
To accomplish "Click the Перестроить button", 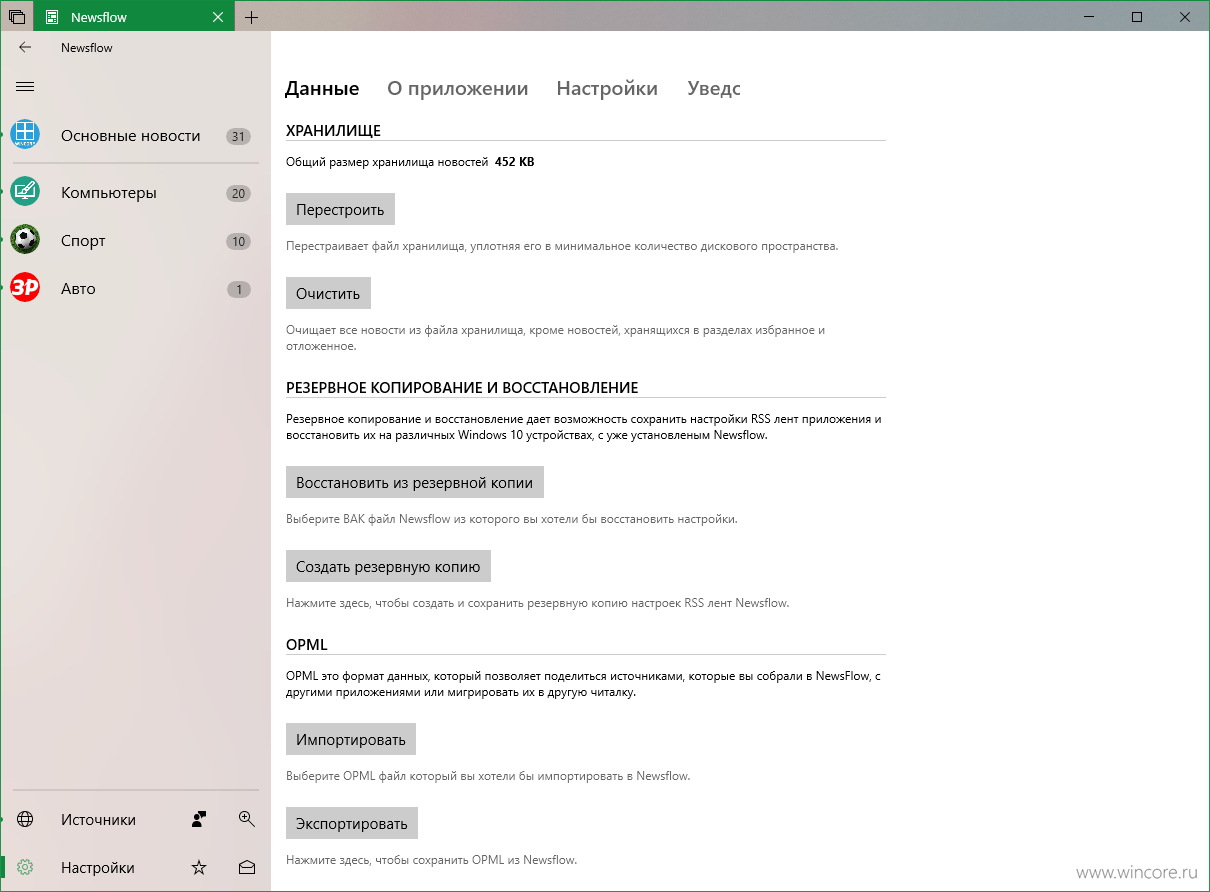I will pos(340,209).
